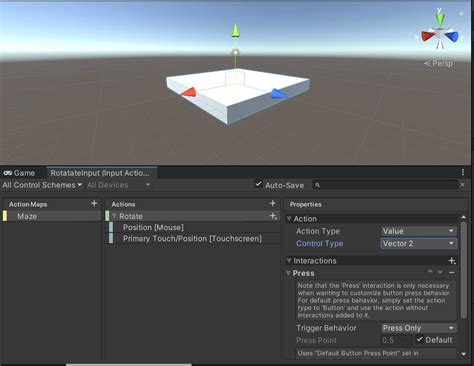This screenshot has height=366, width=474.
Task: Open the Trigger Behavior dropdown
Action: [418, 328]
